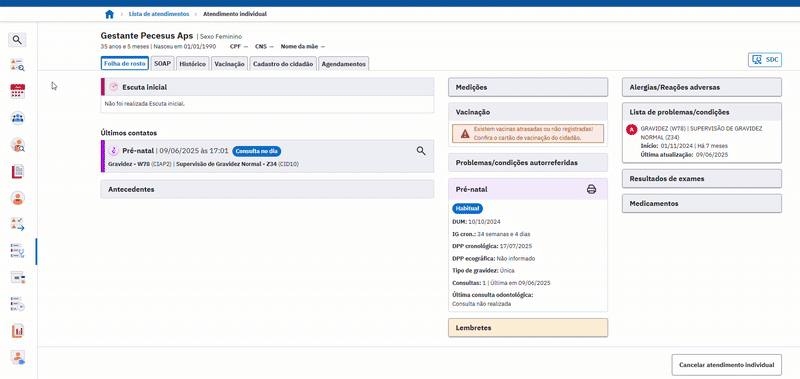Click the 'Habitual' risk badge
The width and height of the screenshot is (800, 379).
coord(467,209)
